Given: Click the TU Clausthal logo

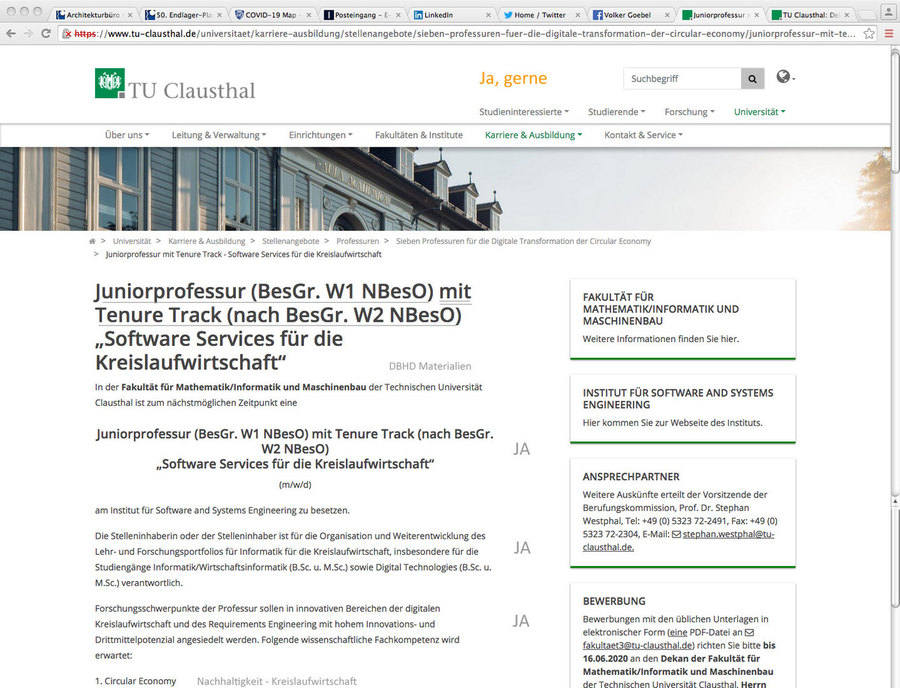Looking at the screenshot, I should point(174,84).
